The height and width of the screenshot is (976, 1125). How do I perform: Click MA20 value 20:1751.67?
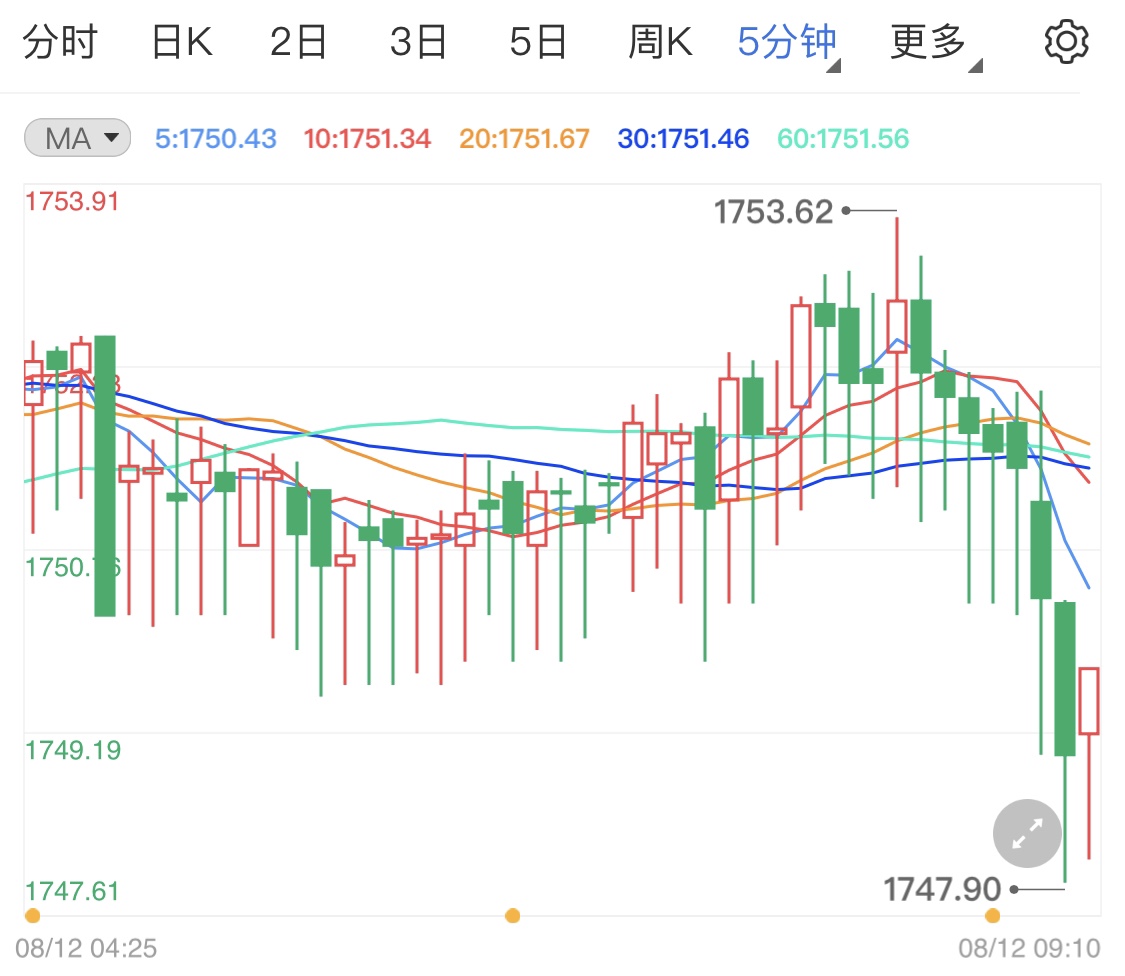click(524, 139)
